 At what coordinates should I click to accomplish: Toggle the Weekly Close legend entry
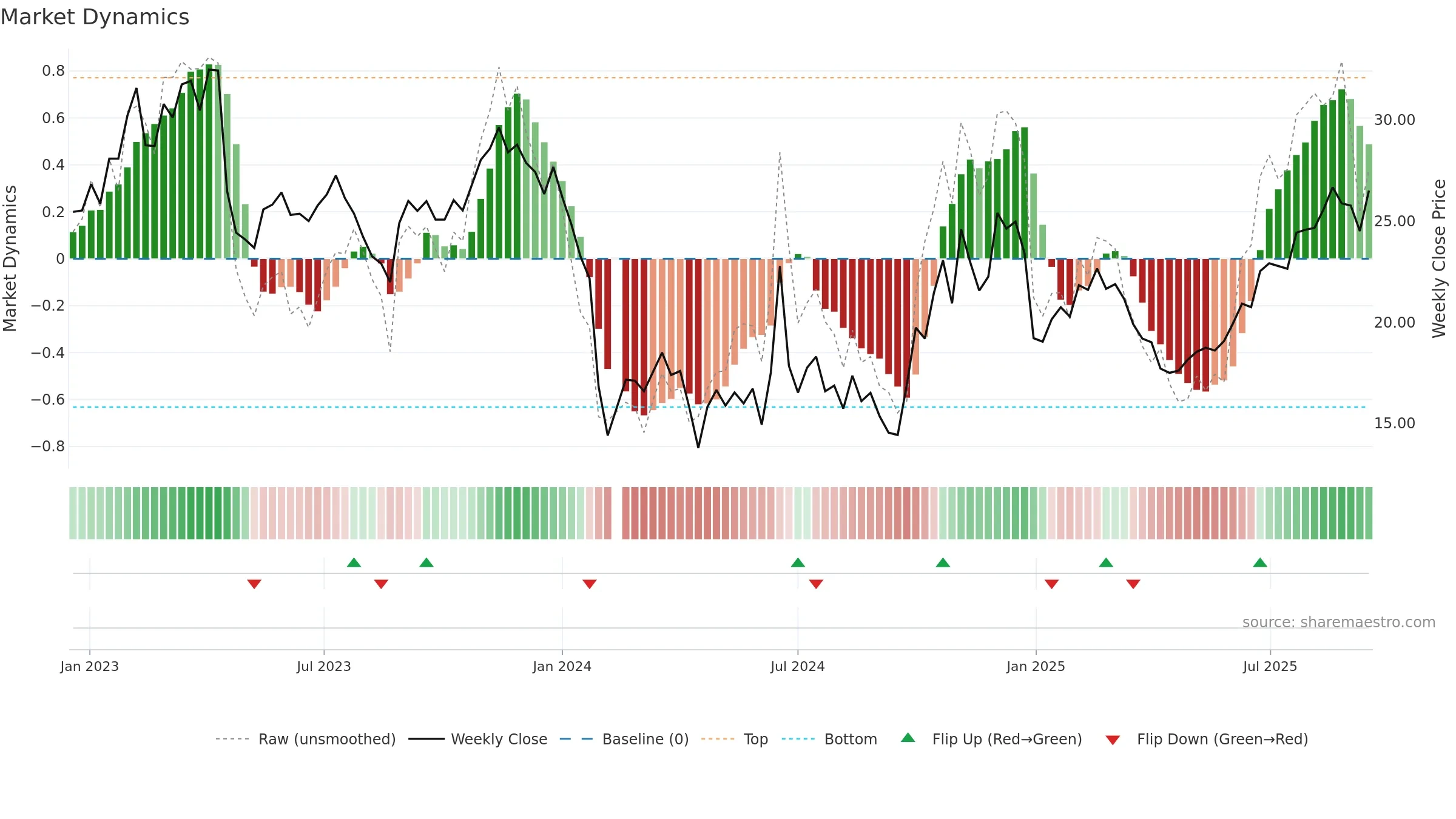point(478,739)
